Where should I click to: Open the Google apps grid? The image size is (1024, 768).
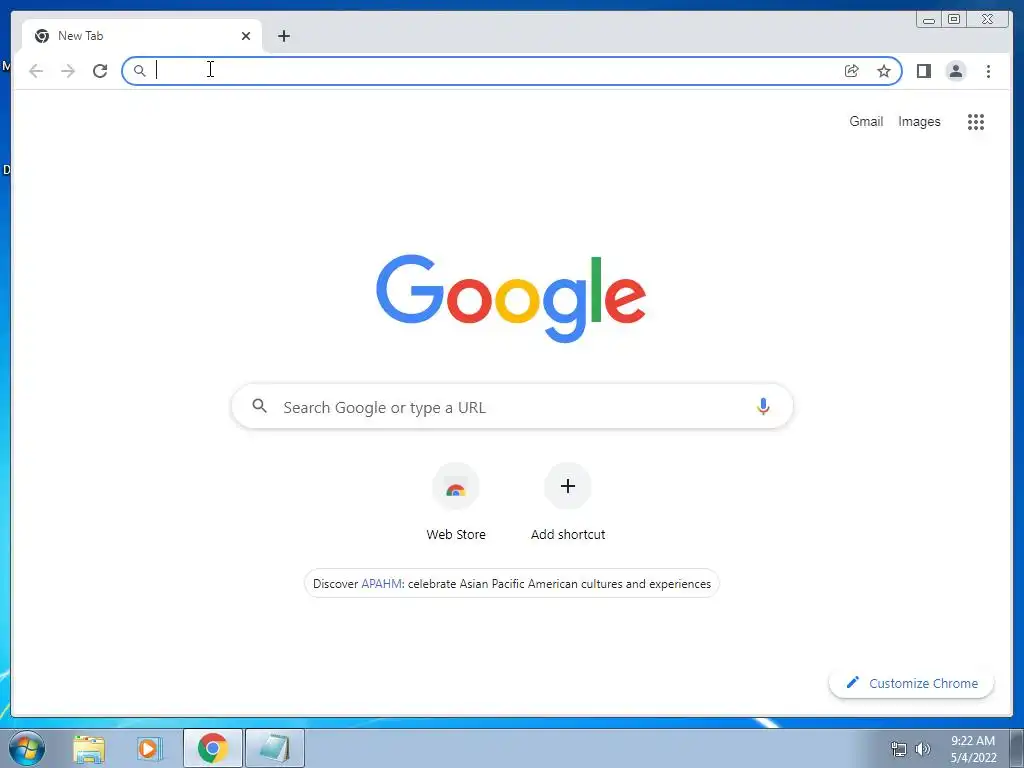pos(976,121)
